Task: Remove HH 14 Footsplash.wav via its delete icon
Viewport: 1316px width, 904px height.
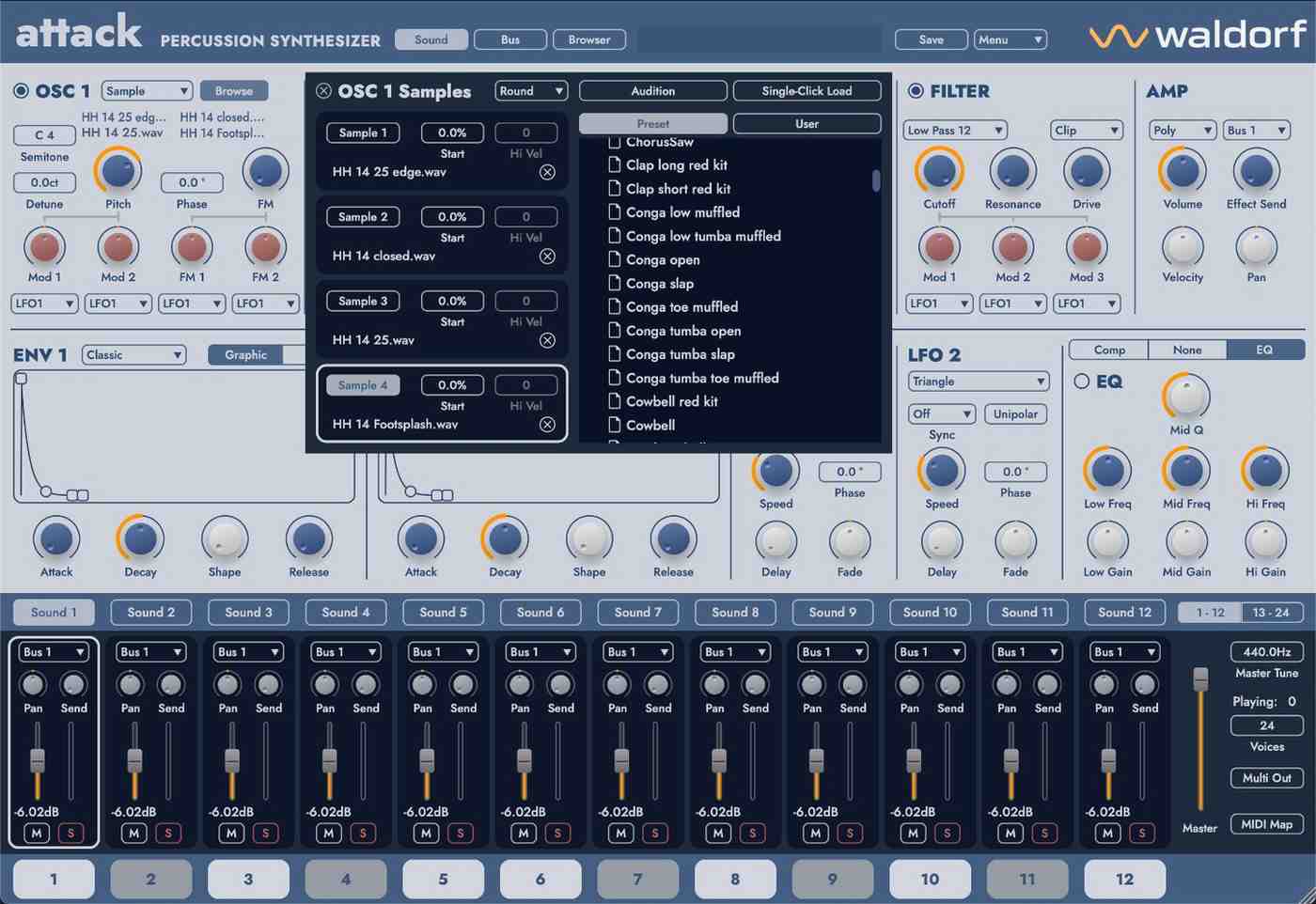Action: (x=548, y=424)
